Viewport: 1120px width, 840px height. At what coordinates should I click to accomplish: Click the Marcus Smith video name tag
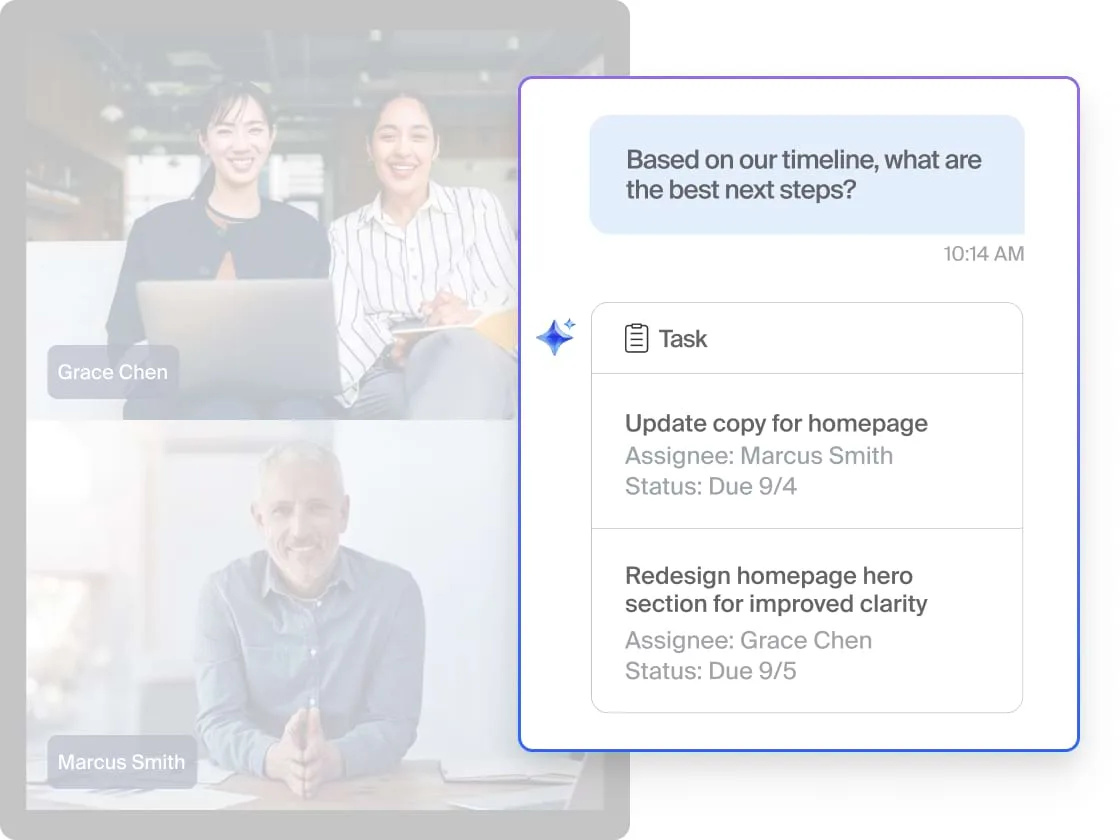coord(121,762)
